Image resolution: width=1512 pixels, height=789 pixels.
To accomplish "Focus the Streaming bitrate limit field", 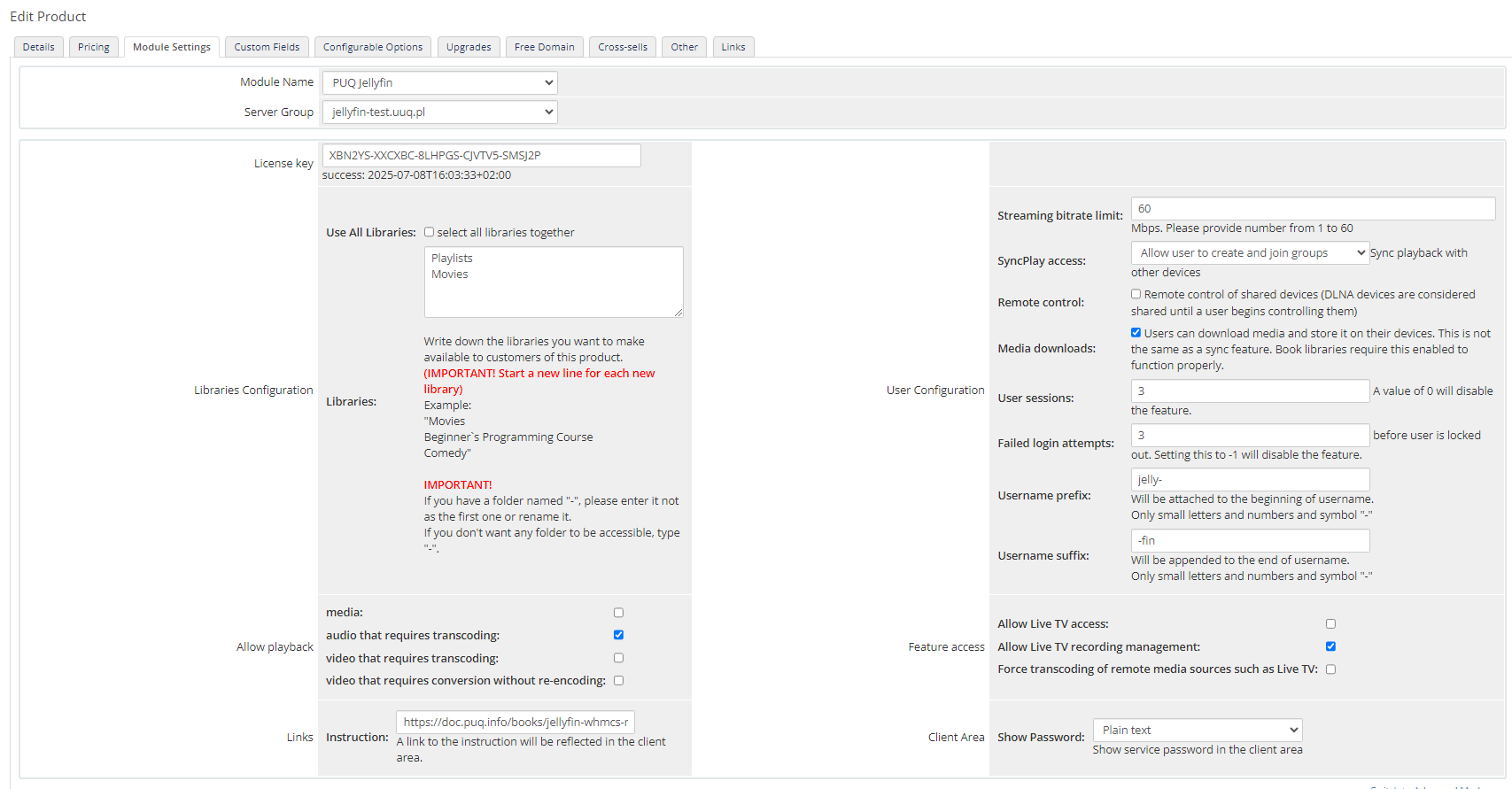I will 1313,208.
